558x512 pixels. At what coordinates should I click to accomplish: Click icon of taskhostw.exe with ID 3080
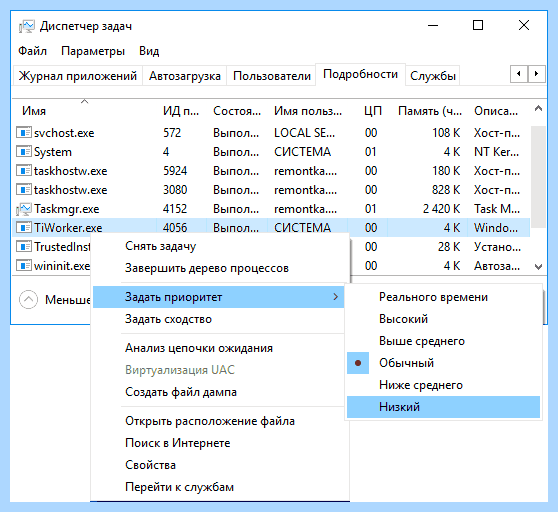pos(23,190)
